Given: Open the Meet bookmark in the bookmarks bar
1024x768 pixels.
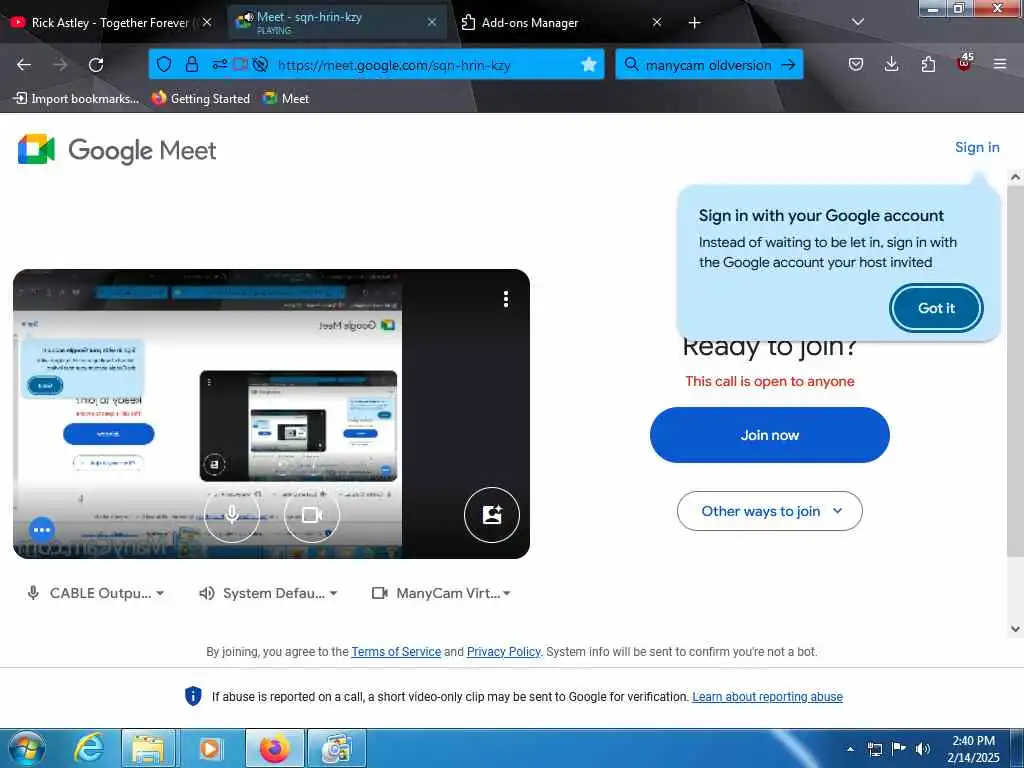Looking at the screenshot, I should coord(286,99).
